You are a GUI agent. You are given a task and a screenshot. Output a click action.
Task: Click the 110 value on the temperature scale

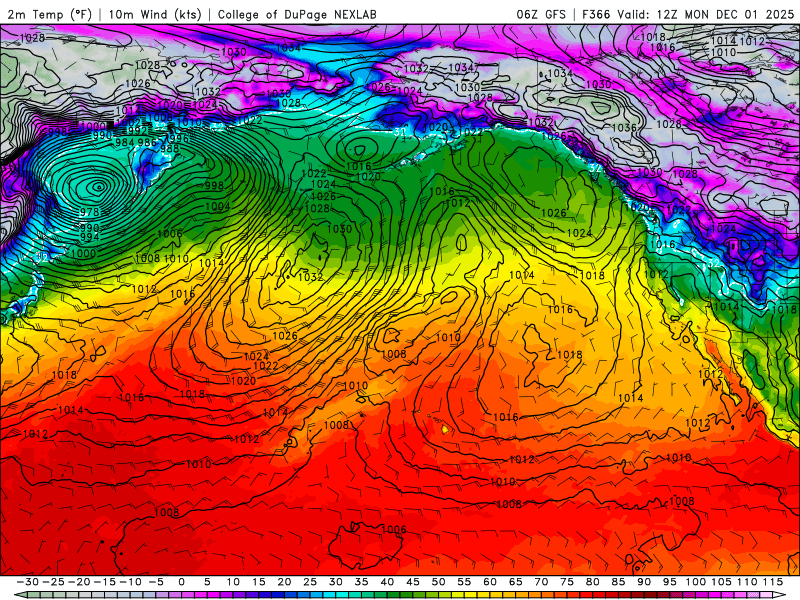pyautogui.click(x=747, y=582)
